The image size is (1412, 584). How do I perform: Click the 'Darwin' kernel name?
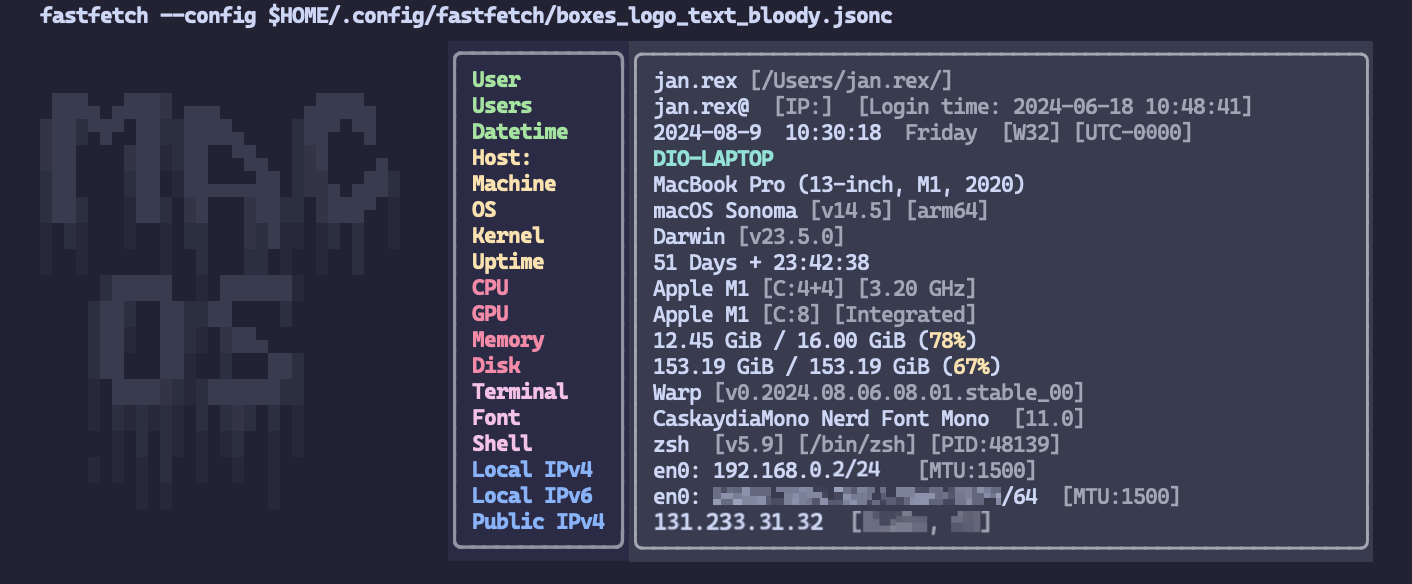click(689, 236)
